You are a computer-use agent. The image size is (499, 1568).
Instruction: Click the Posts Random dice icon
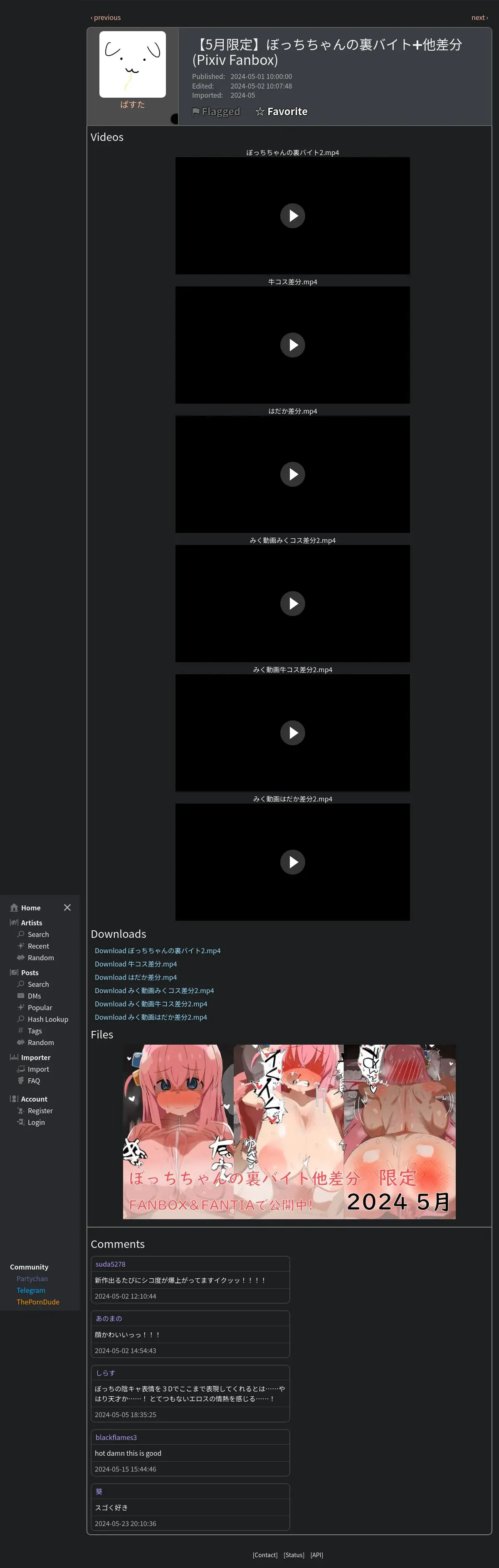coord(21,1042)
